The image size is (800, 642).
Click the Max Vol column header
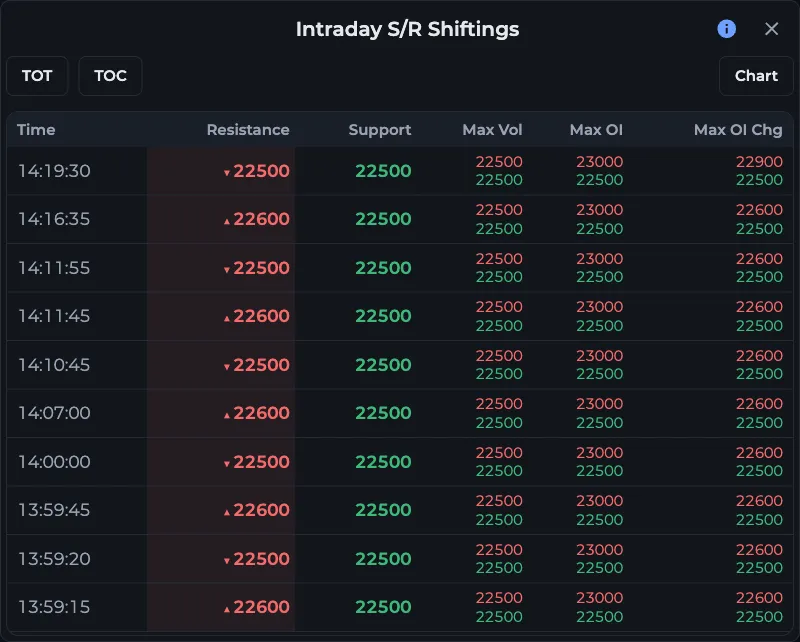point(492,130)
